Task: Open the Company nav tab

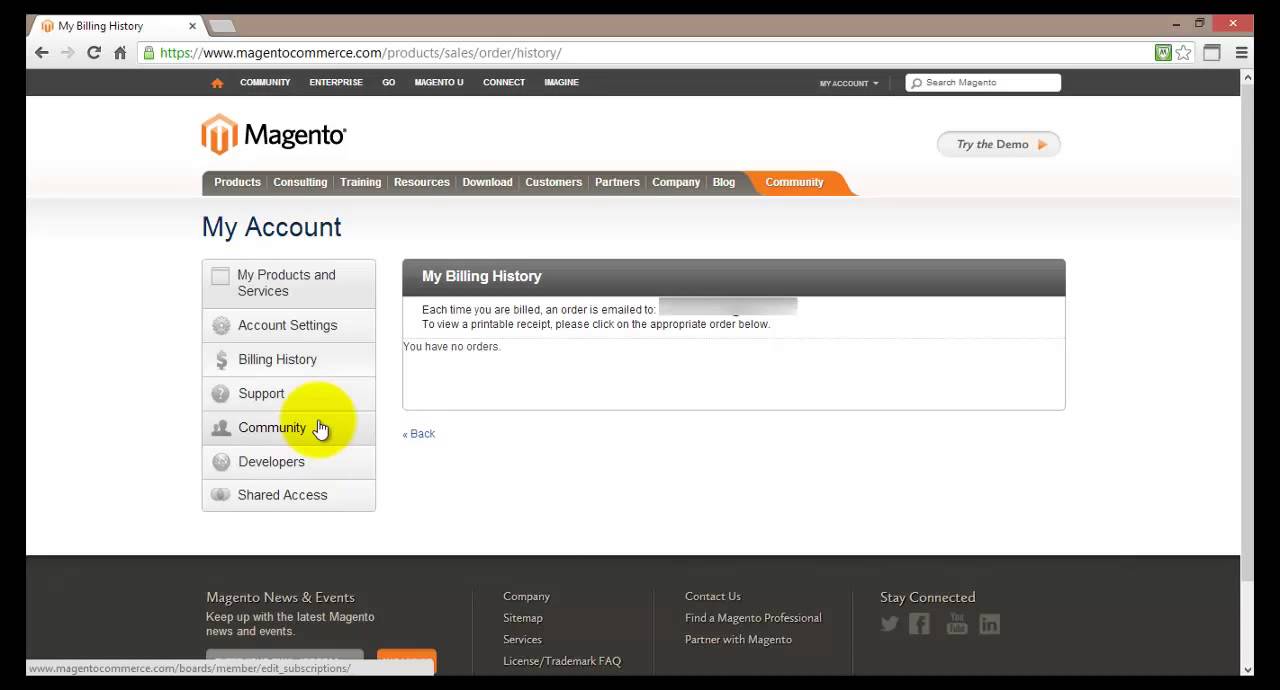Action: pos(676,182)
